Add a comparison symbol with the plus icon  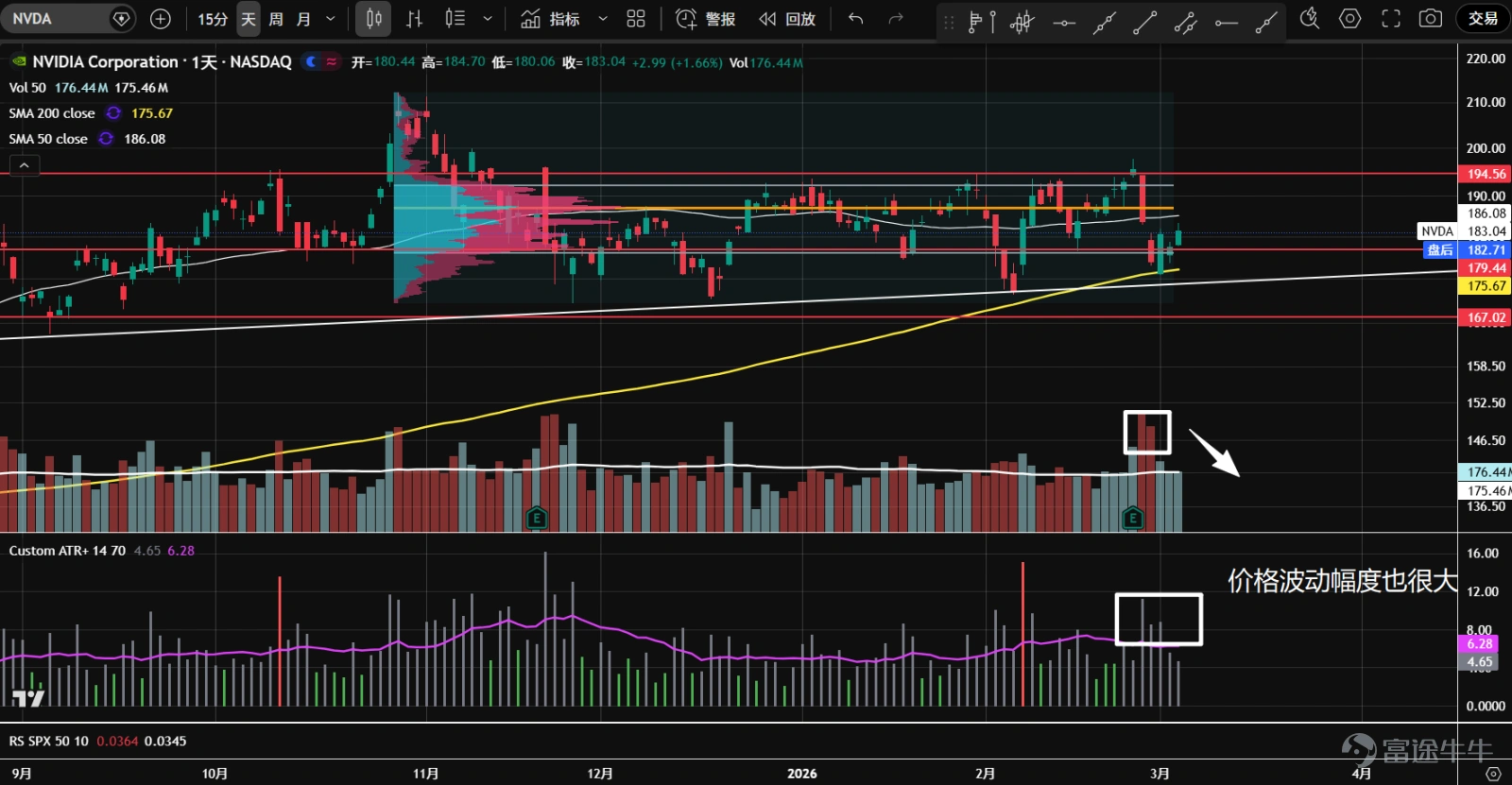tap(161, 19)
